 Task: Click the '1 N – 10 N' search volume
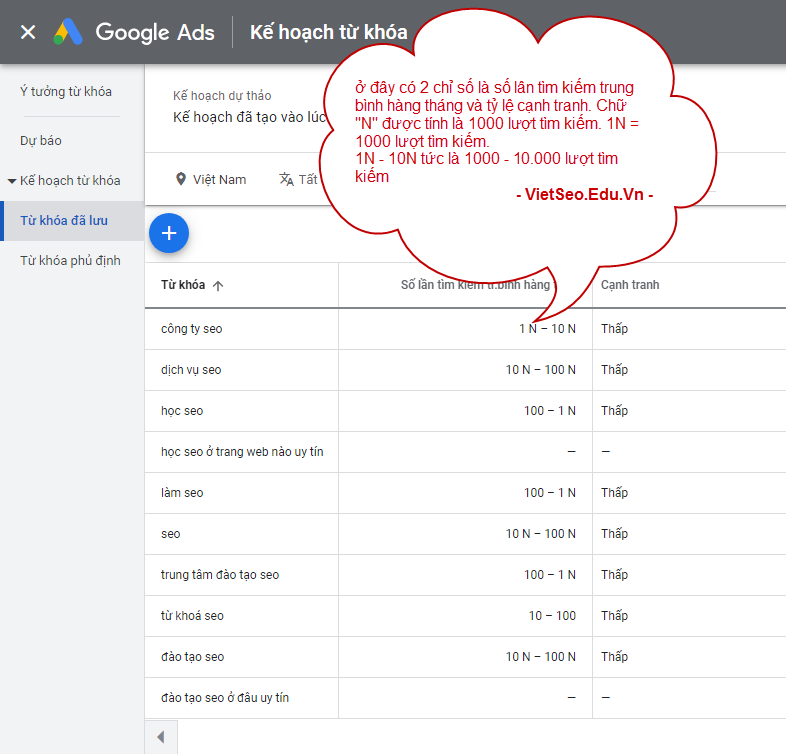pyautogui.click(x=547, y=329)
